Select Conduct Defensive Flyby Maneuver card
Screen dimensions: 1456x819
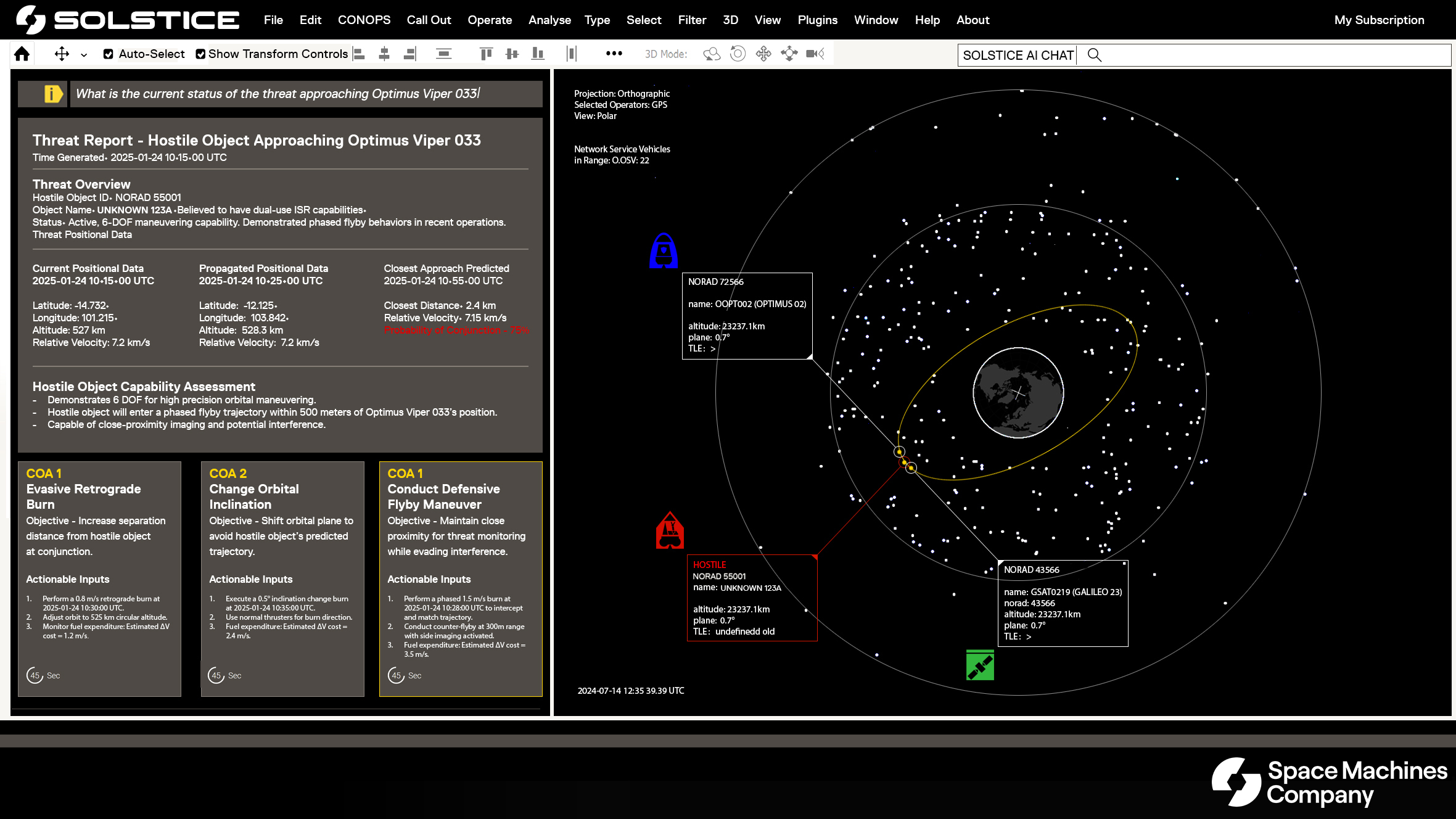pyautogui.click(x=461, y=578)
